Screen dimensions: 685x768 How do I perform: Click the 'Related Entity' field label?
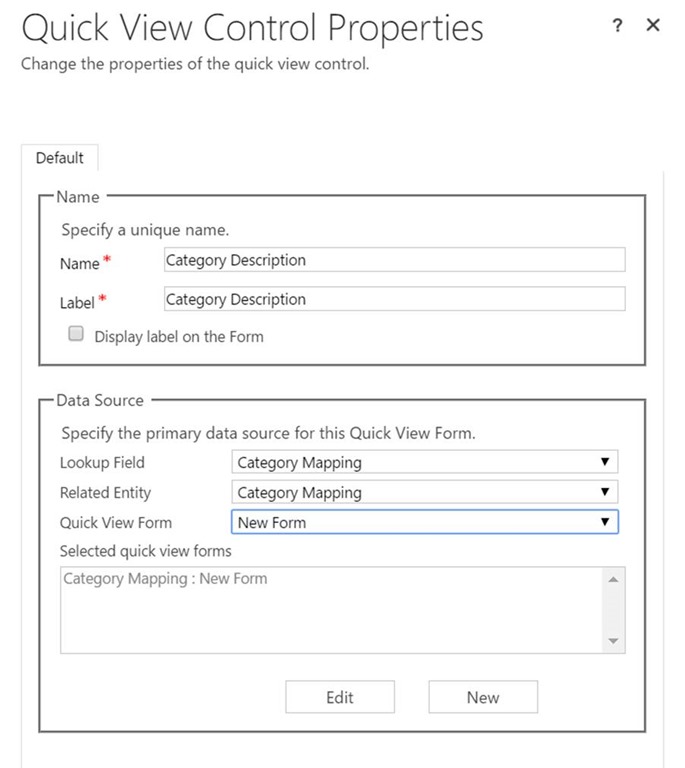107,492
